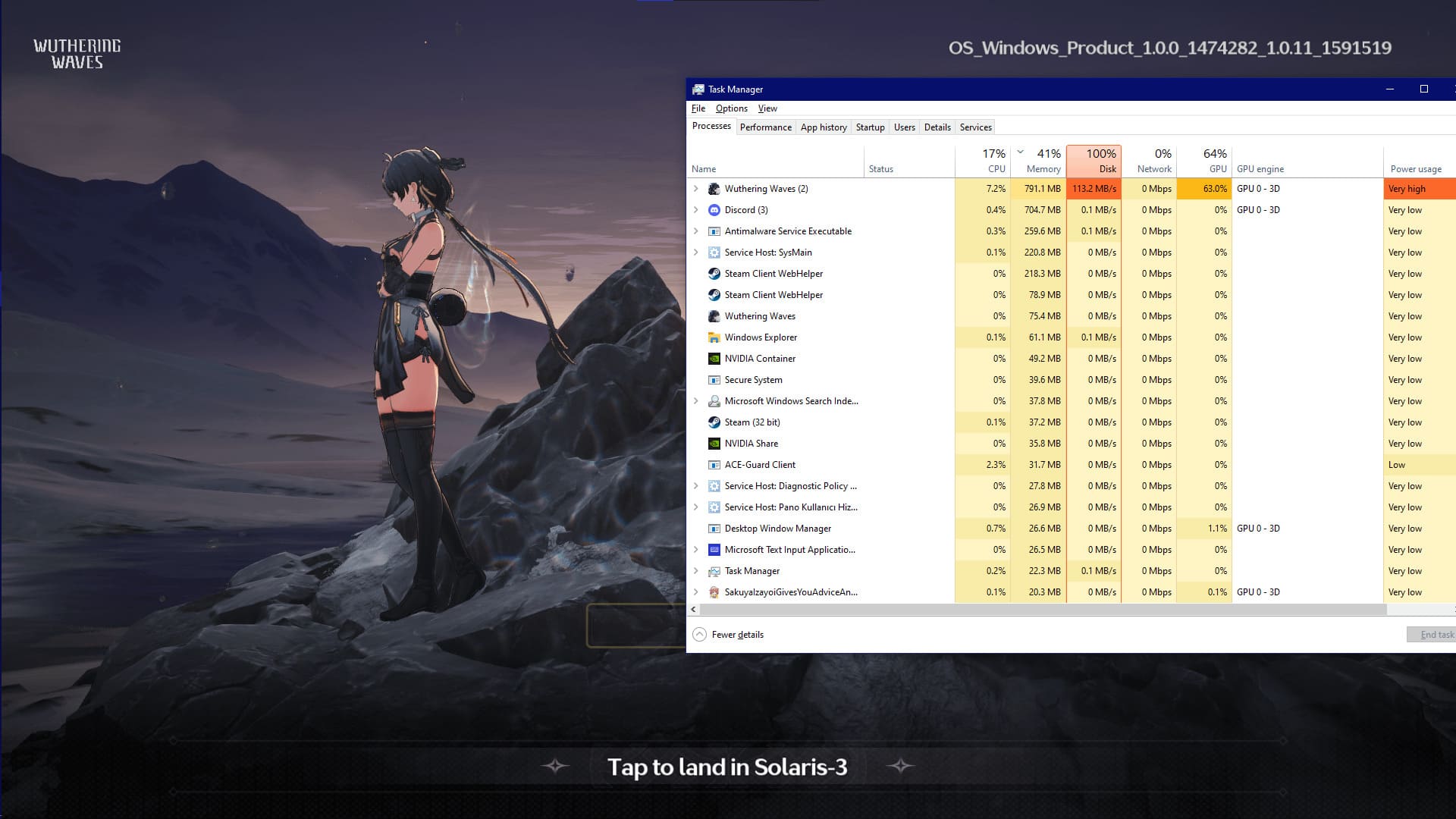The width and height of the screenshot is (1456, 819).
Task: Expand the Wuthering Waves (2) process group
Action: pos(695,189)
